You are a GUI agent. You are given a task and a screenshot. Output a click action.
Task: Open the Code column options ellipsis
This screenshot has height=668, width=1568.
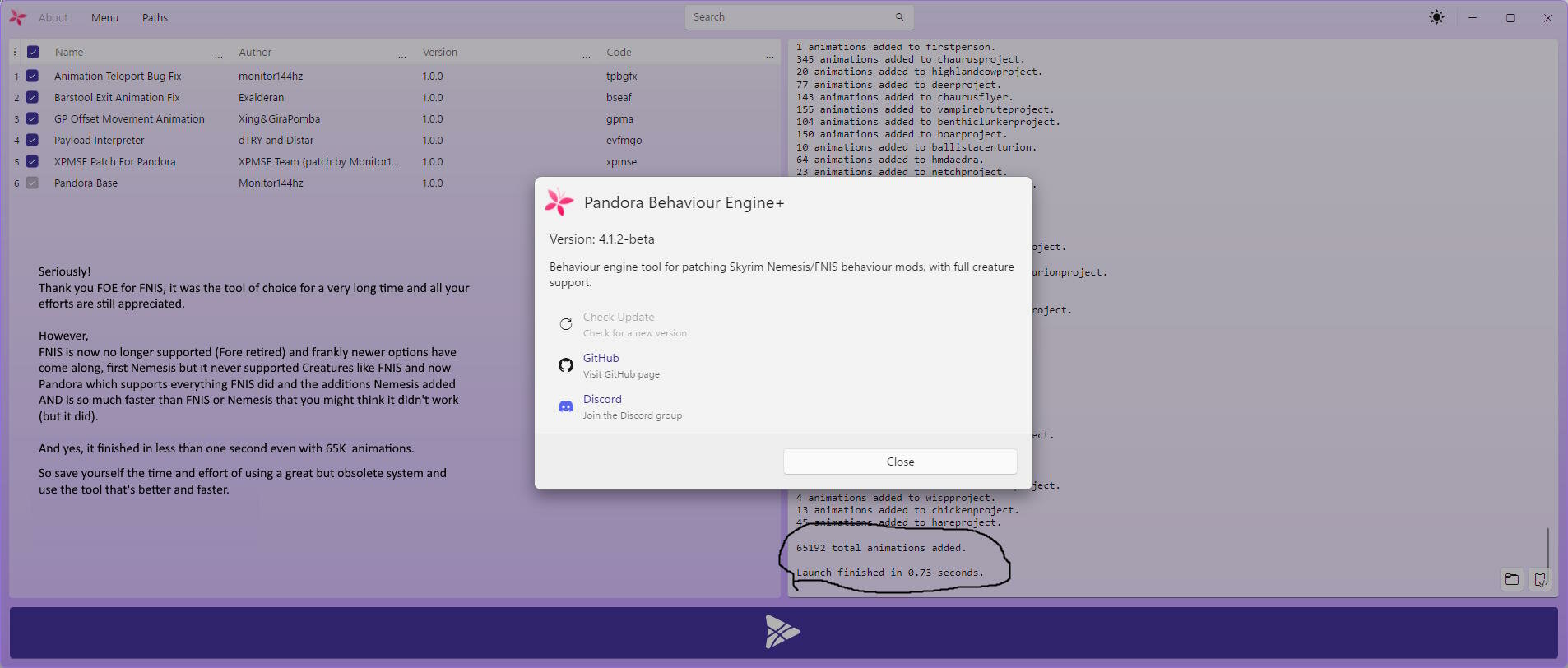pos(770,57)
